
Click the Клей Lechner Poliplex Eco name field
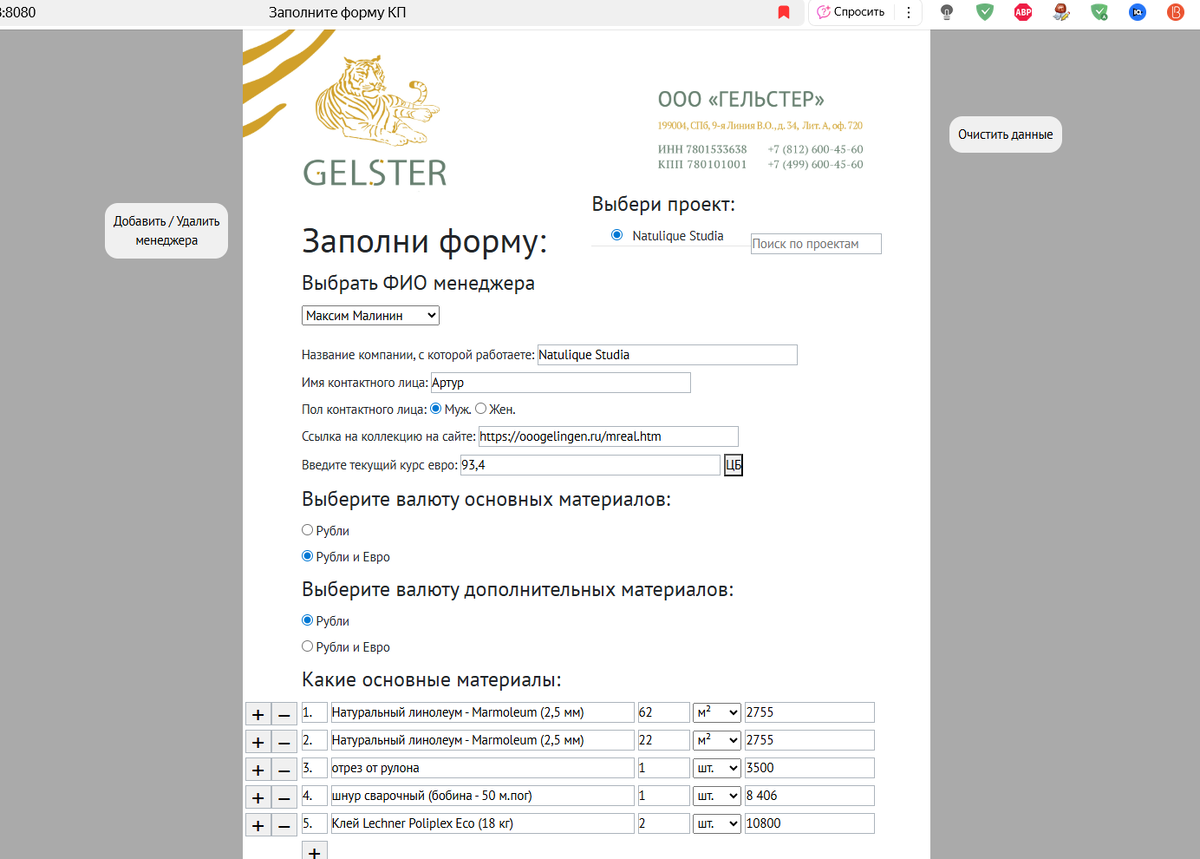pyautogui.click(x=482, y=824)
